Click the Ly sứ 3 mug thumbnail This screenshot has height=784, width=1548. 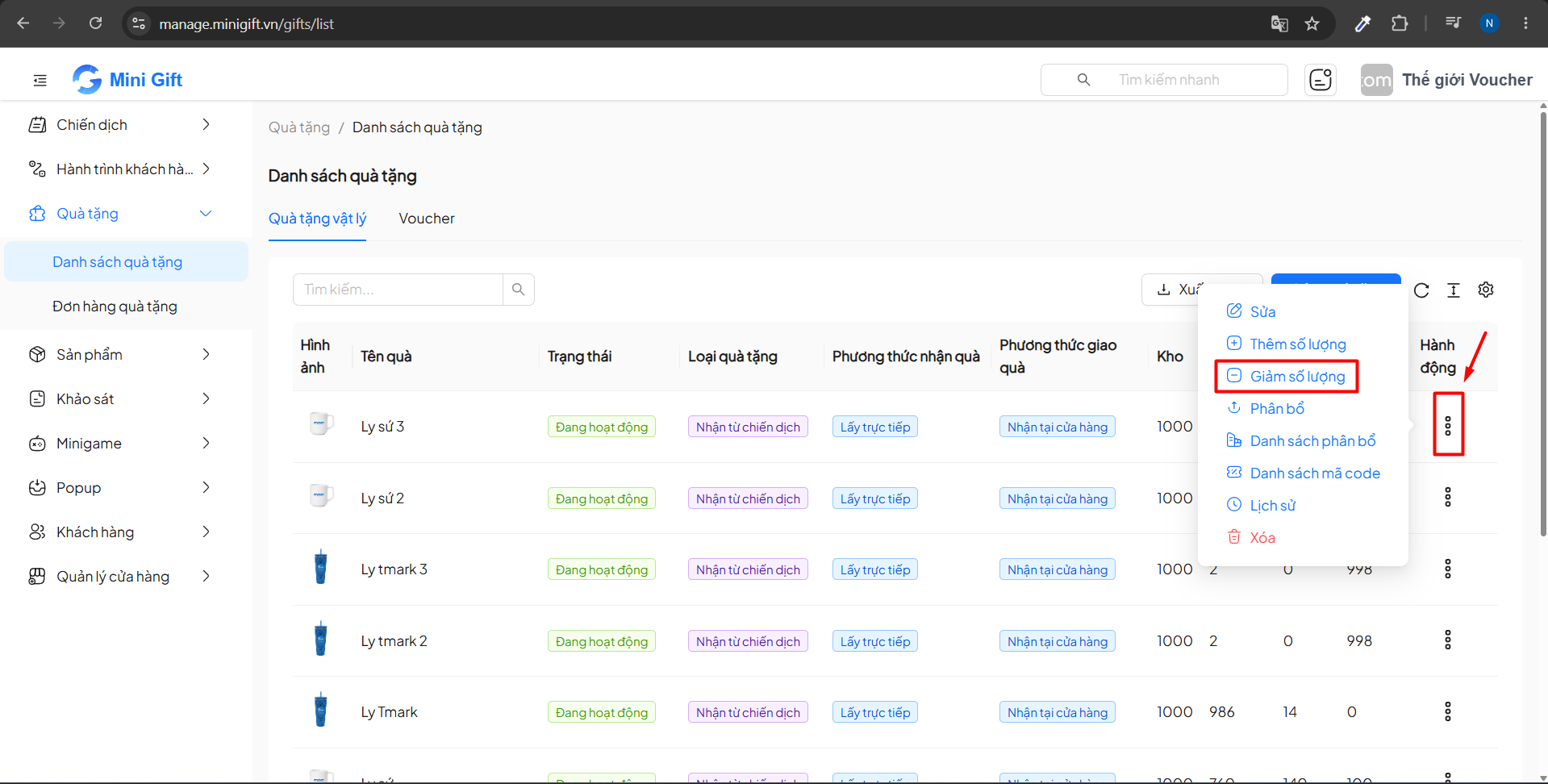click(x=321, y=423)
